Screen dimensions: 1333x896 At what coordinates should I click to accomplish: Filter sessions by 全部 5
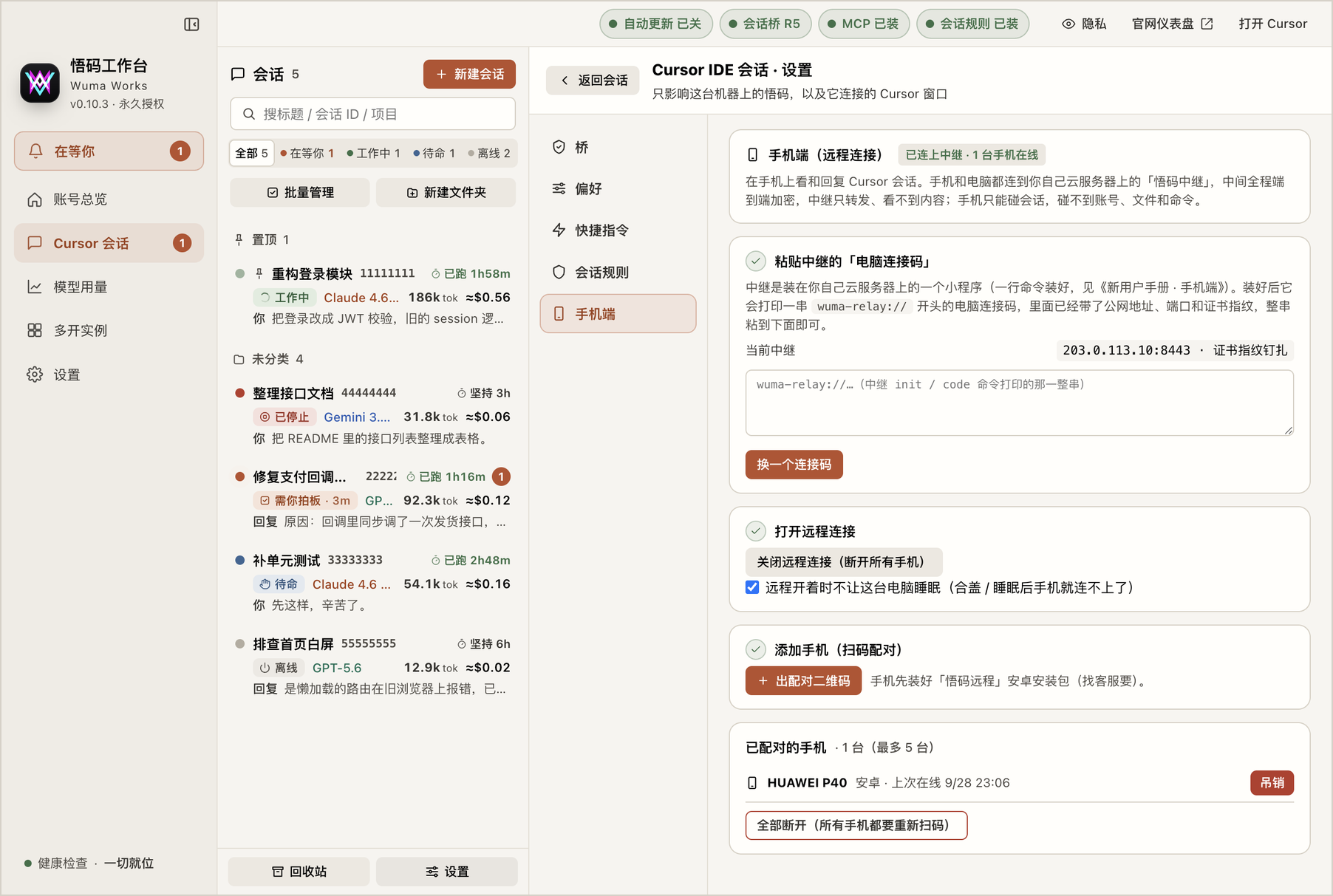[251, 153]
